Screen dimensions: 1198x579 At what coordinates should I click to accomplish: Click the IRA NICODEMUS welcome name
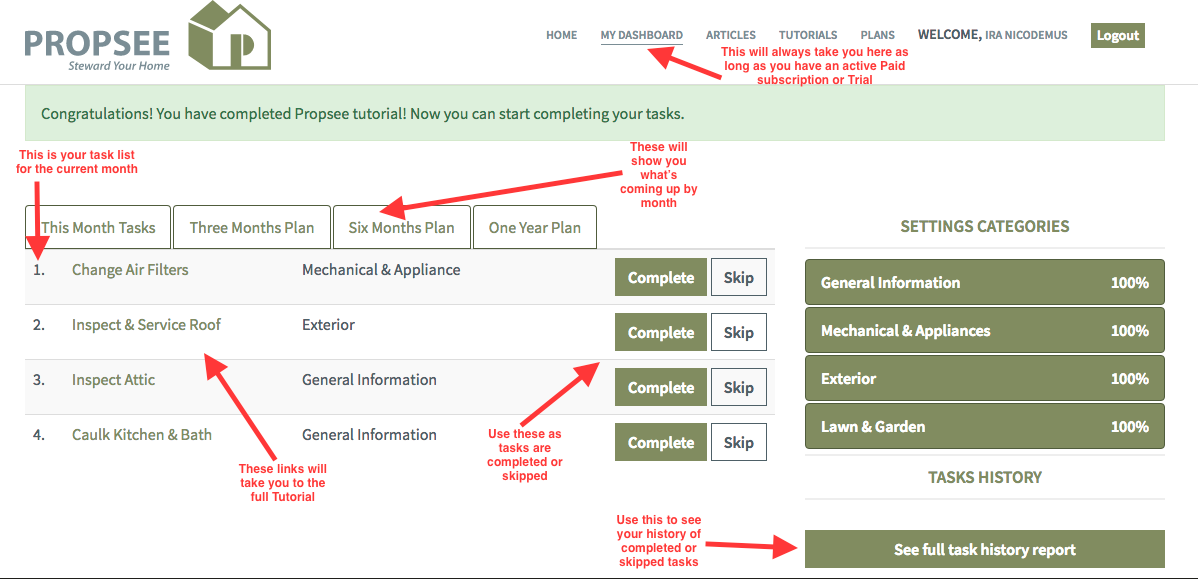(x=1026, y=35)
